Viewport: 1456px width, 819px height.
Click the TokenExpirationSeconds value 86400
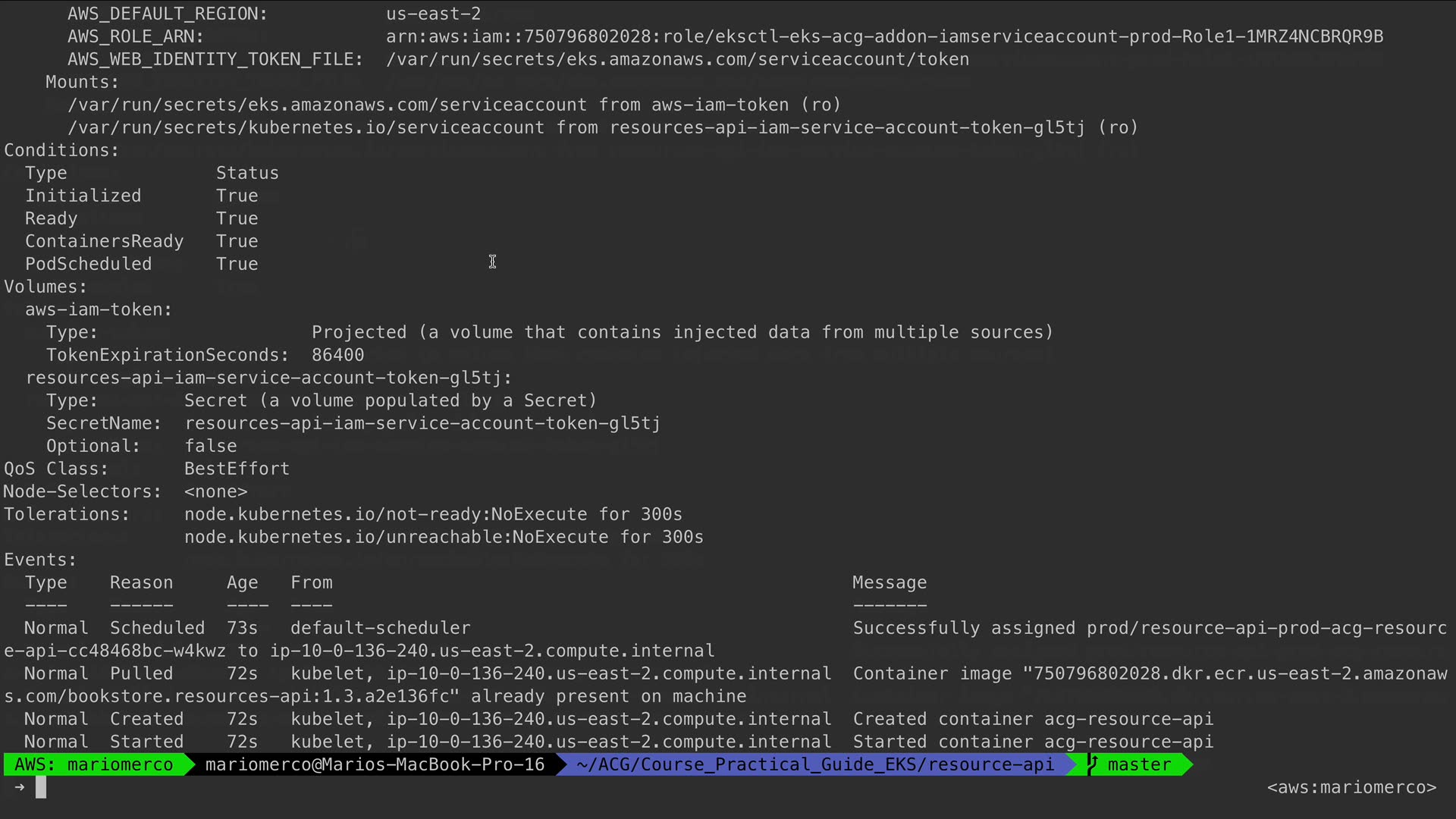tap(337, 355)
